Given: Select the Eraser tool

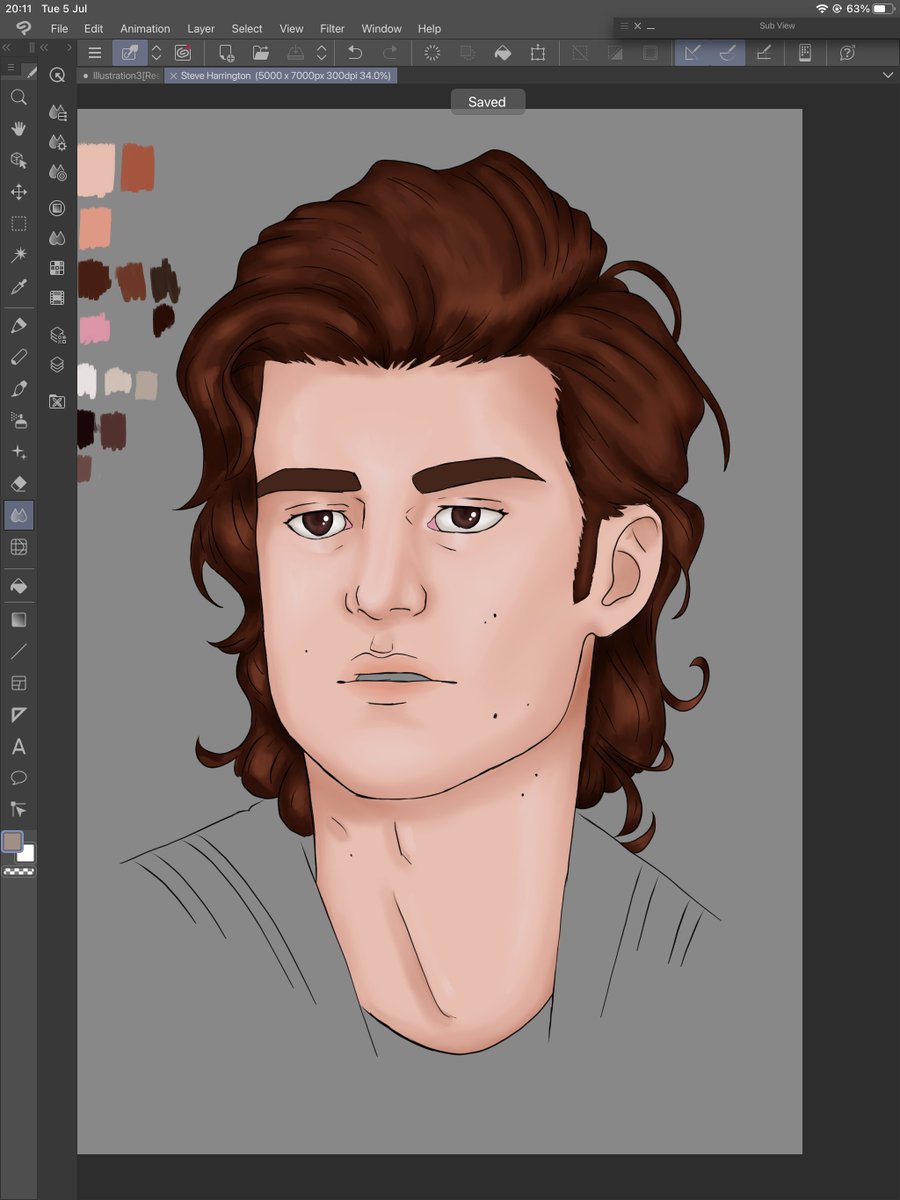Looking at the screenshot, I should pos(18,483).
